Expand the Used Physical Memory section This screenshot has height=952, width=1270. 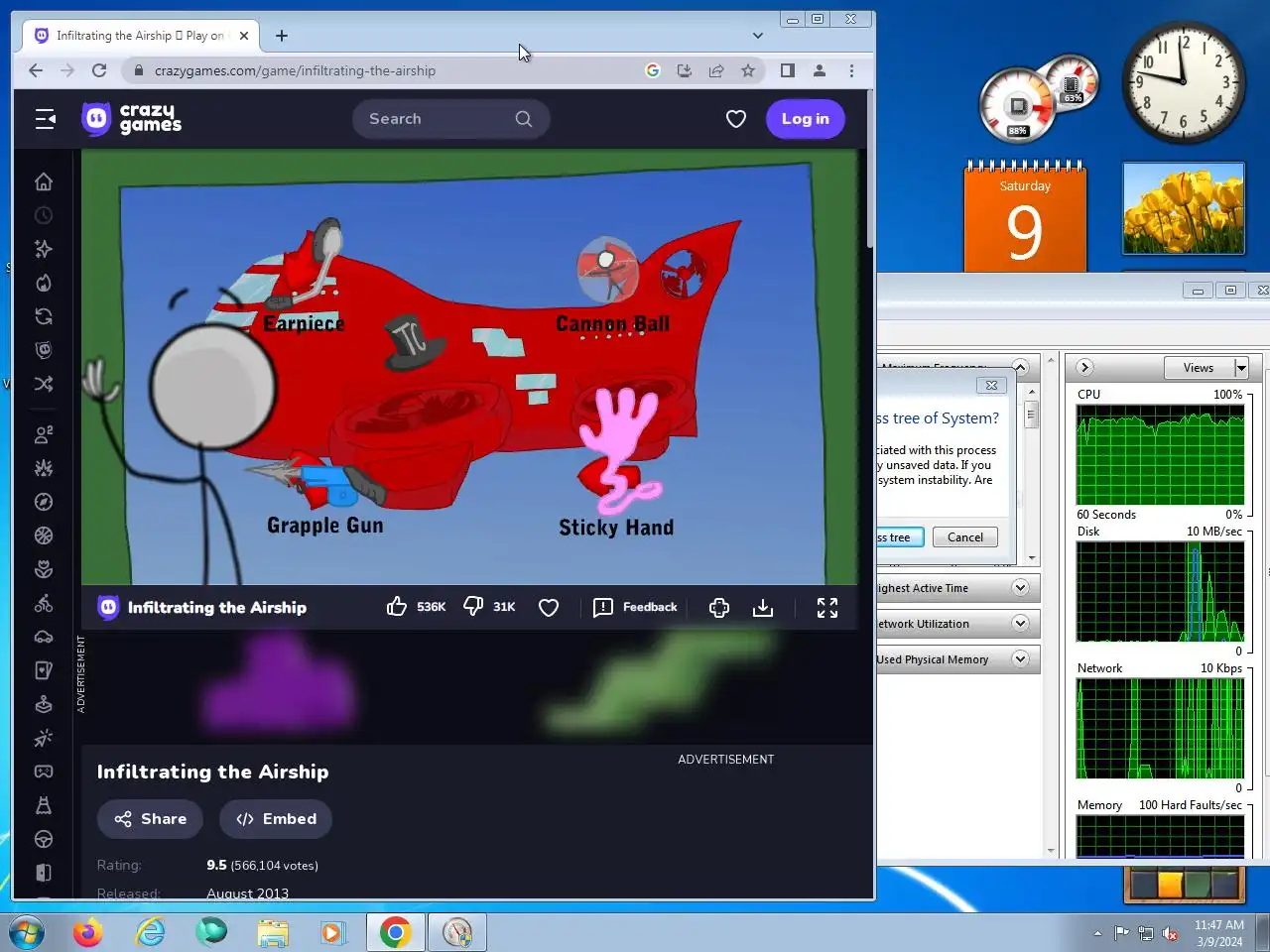coord(1020,659)
